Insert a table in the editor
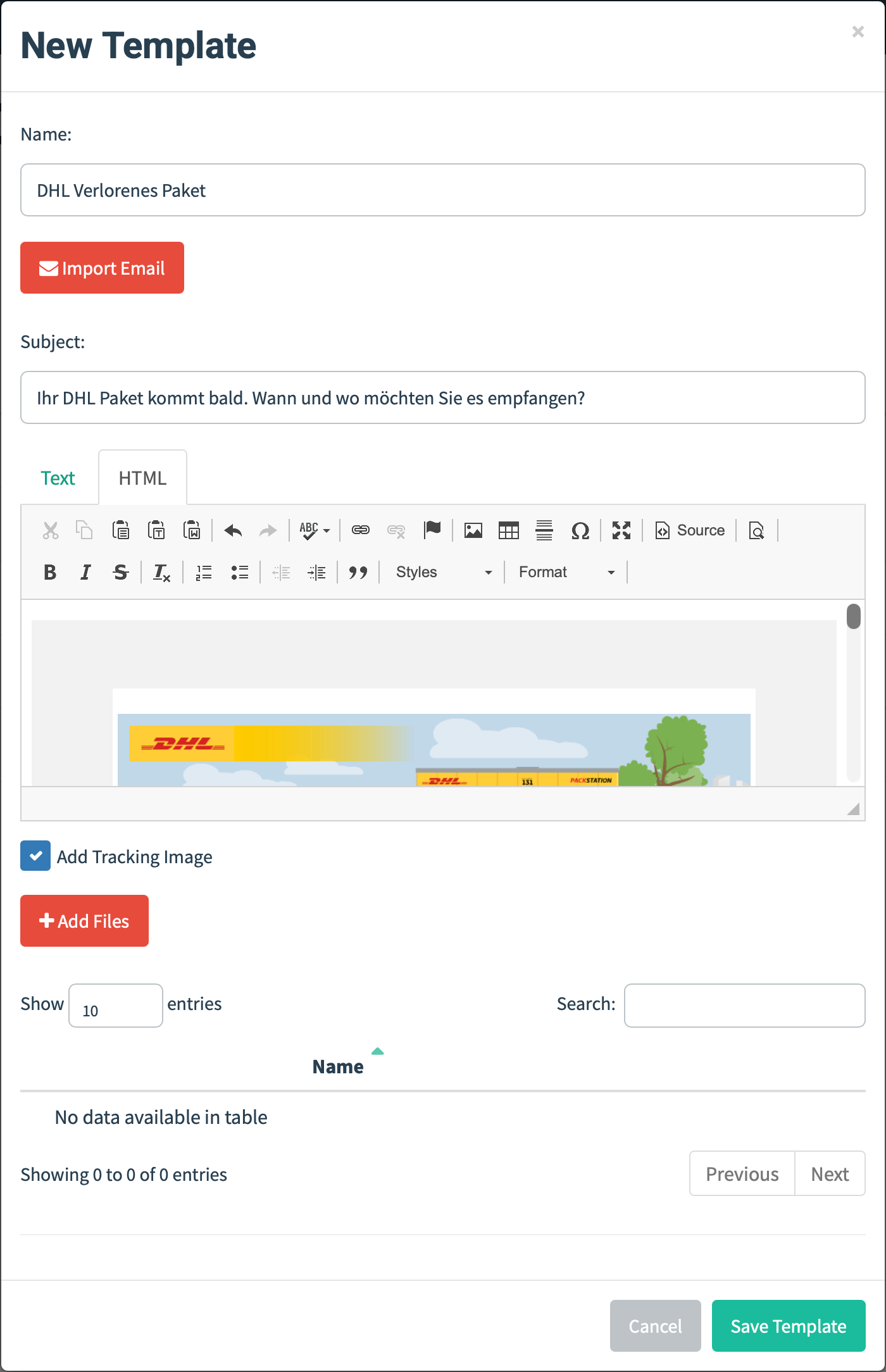Viewport: 886px width, 1372px height. [508, 530]
